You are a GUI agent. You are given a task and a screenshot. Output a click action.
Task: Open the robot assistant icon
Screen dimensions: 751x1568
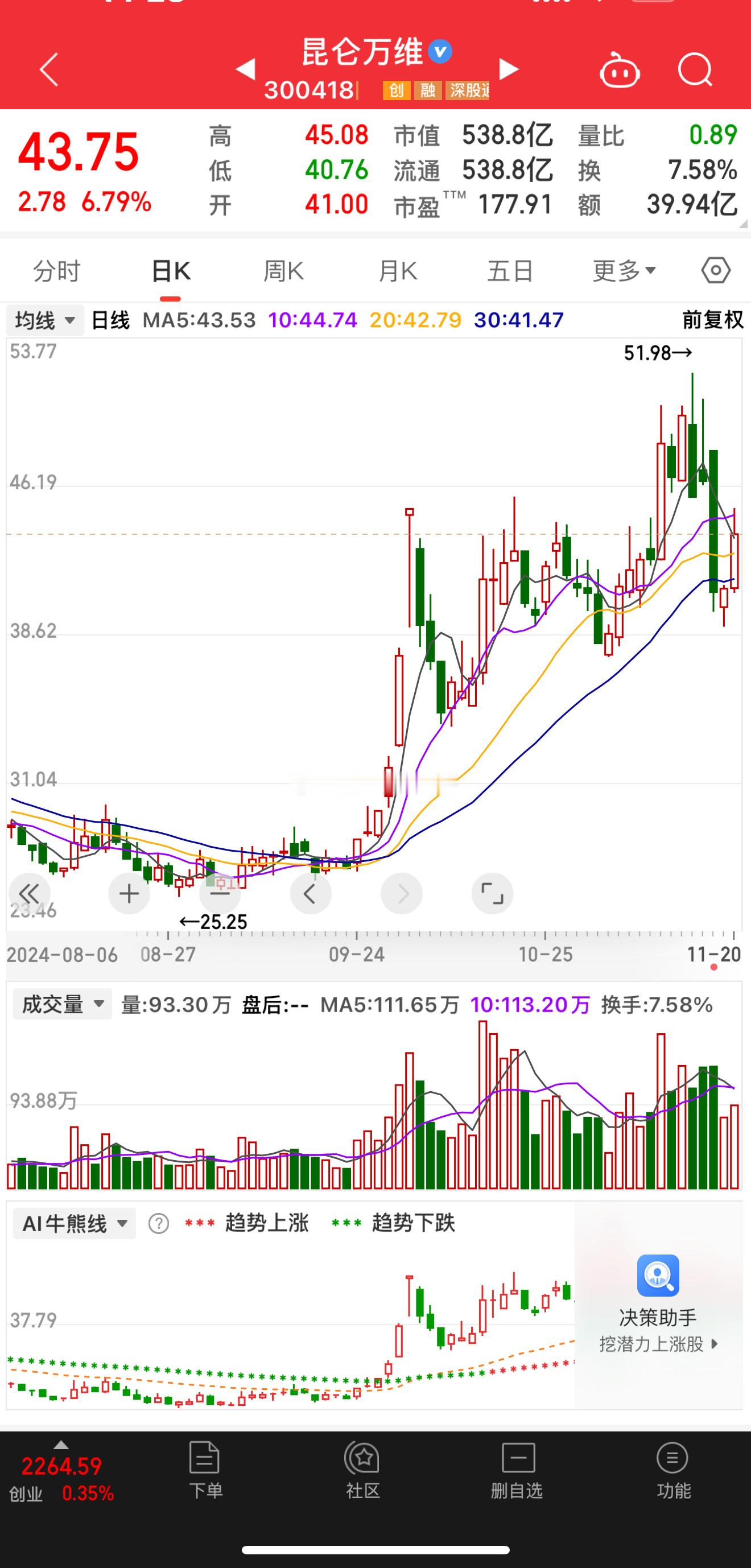point(620,71)
